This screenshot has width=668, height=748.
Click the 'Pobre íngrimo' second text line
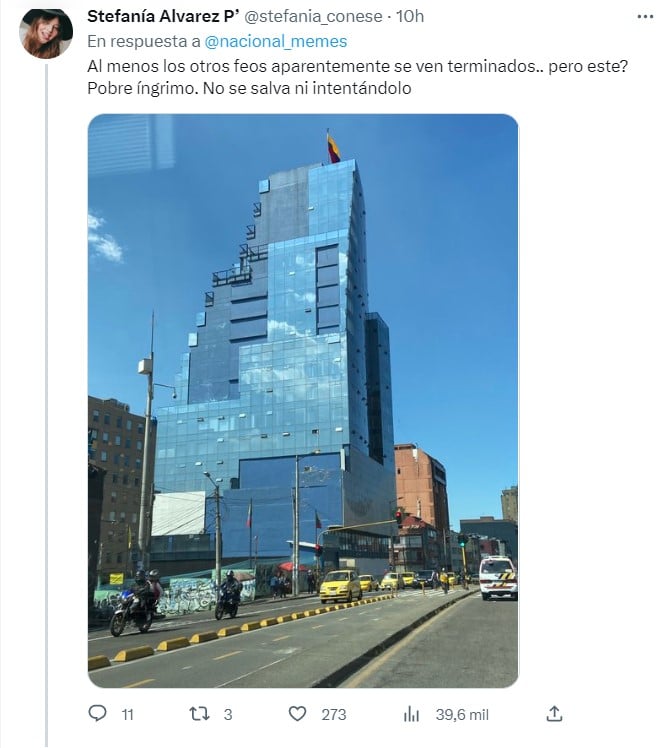click(249, 88)
